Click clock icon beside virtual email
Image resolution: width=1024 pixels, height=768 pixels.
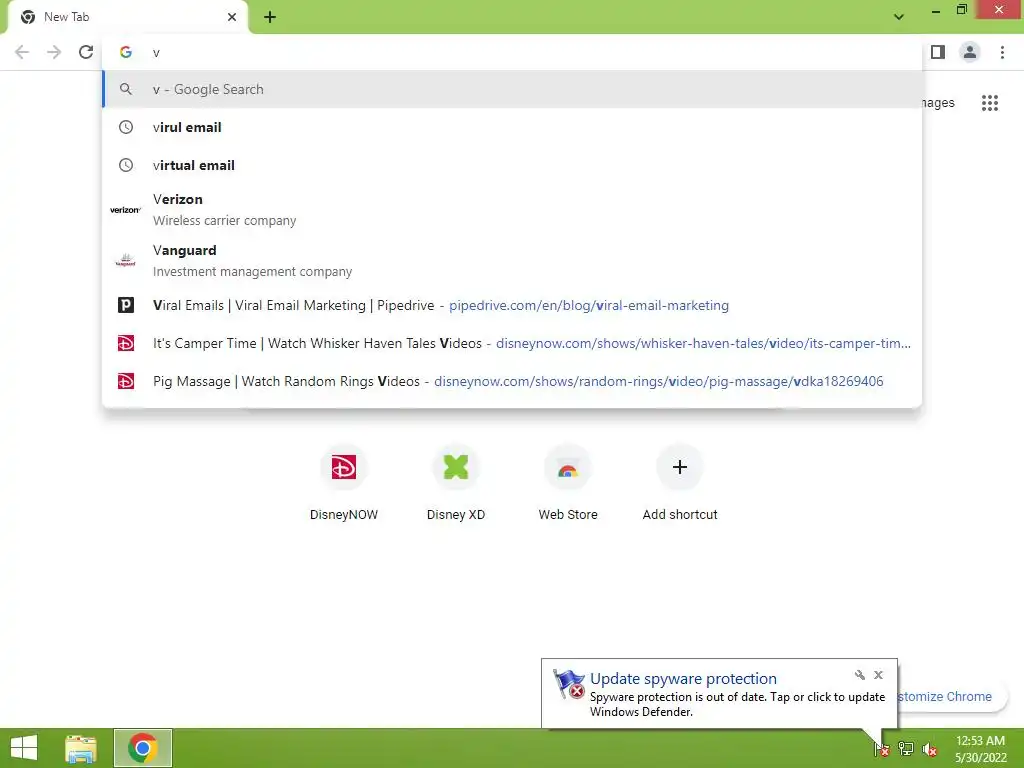point(125,165)
